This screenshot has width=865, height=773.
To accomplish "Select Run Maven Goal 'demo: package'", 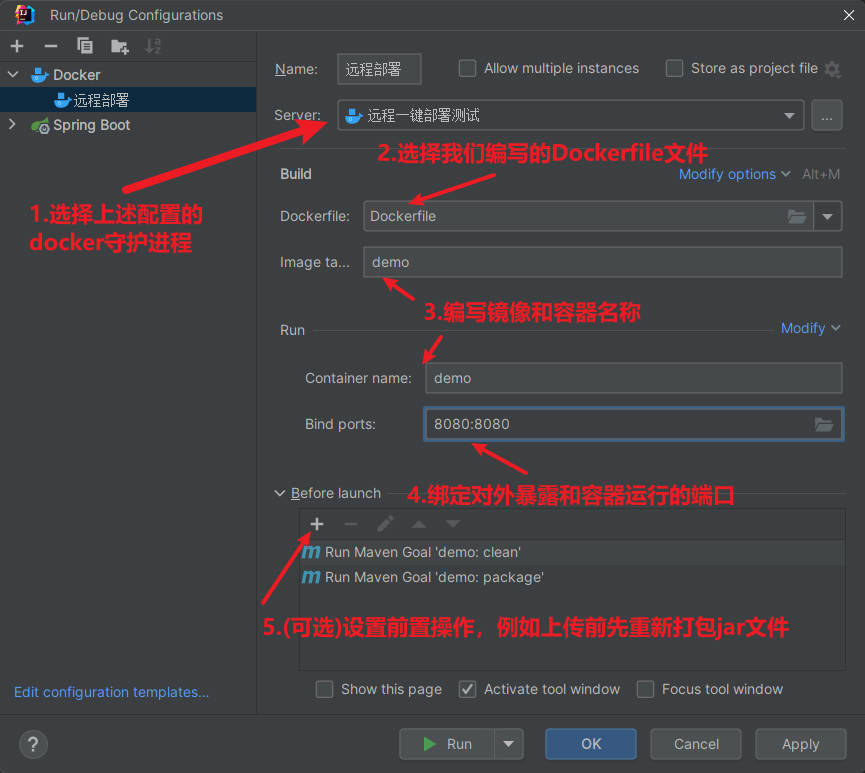I will click(x=434, y=577).
